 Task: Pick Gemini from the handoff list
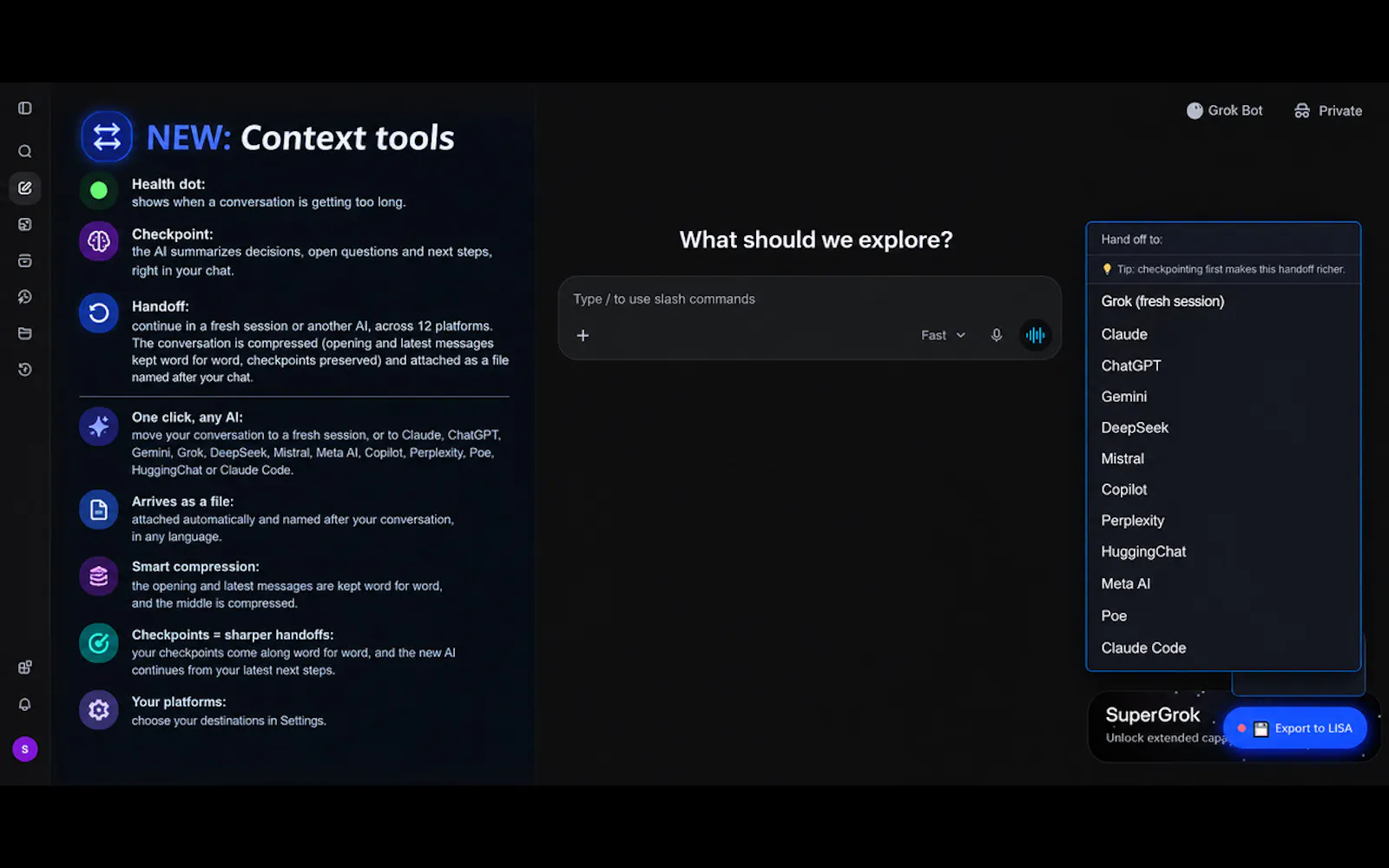point(1223,397)
